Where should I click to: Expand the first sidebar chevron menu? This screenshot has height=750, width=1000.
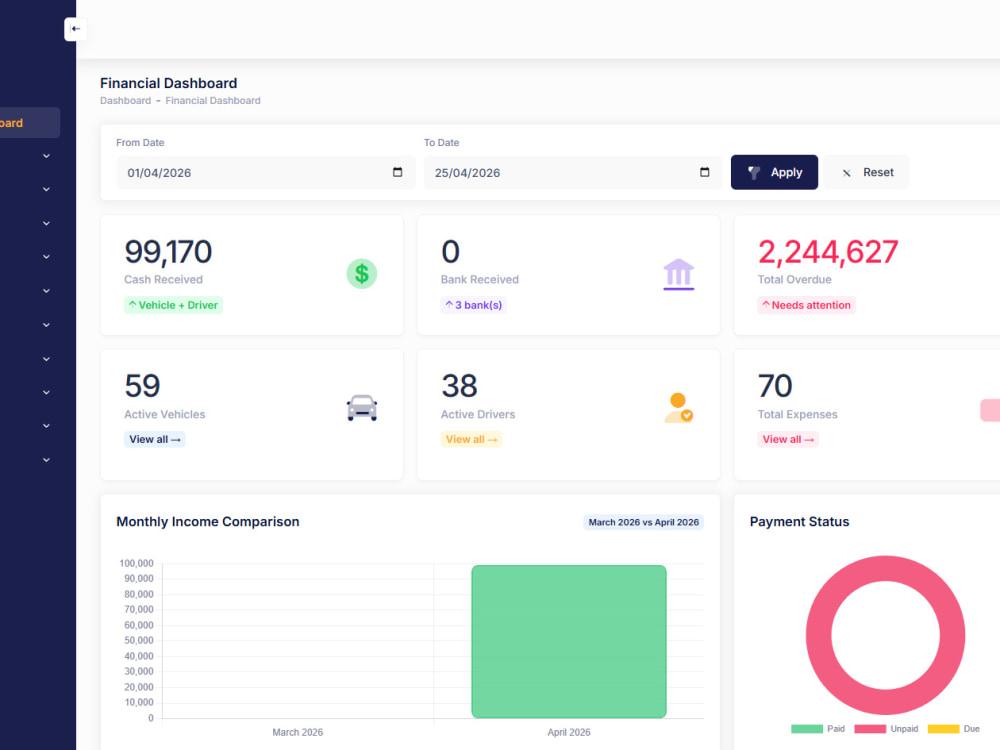click(x=47, y=156)
